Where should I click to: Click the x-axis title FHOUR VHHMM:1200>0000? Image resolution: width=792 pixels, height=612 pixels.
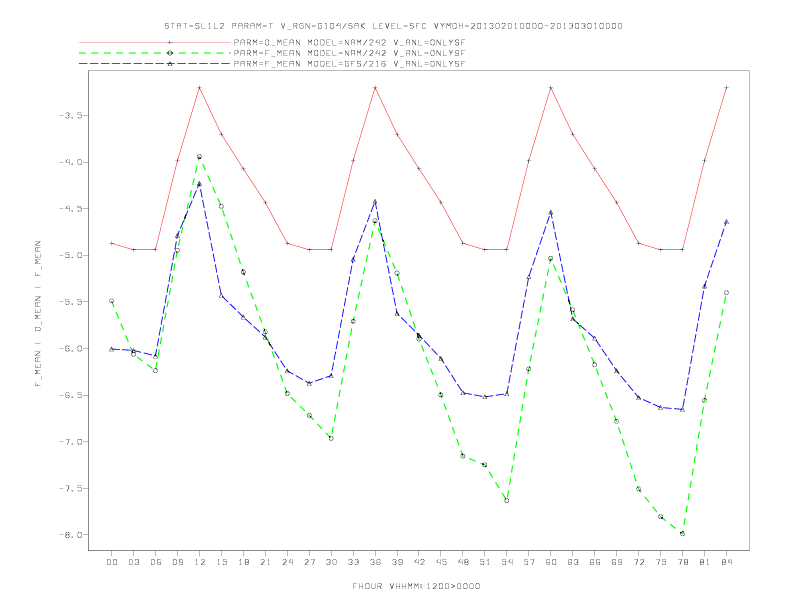416,586
